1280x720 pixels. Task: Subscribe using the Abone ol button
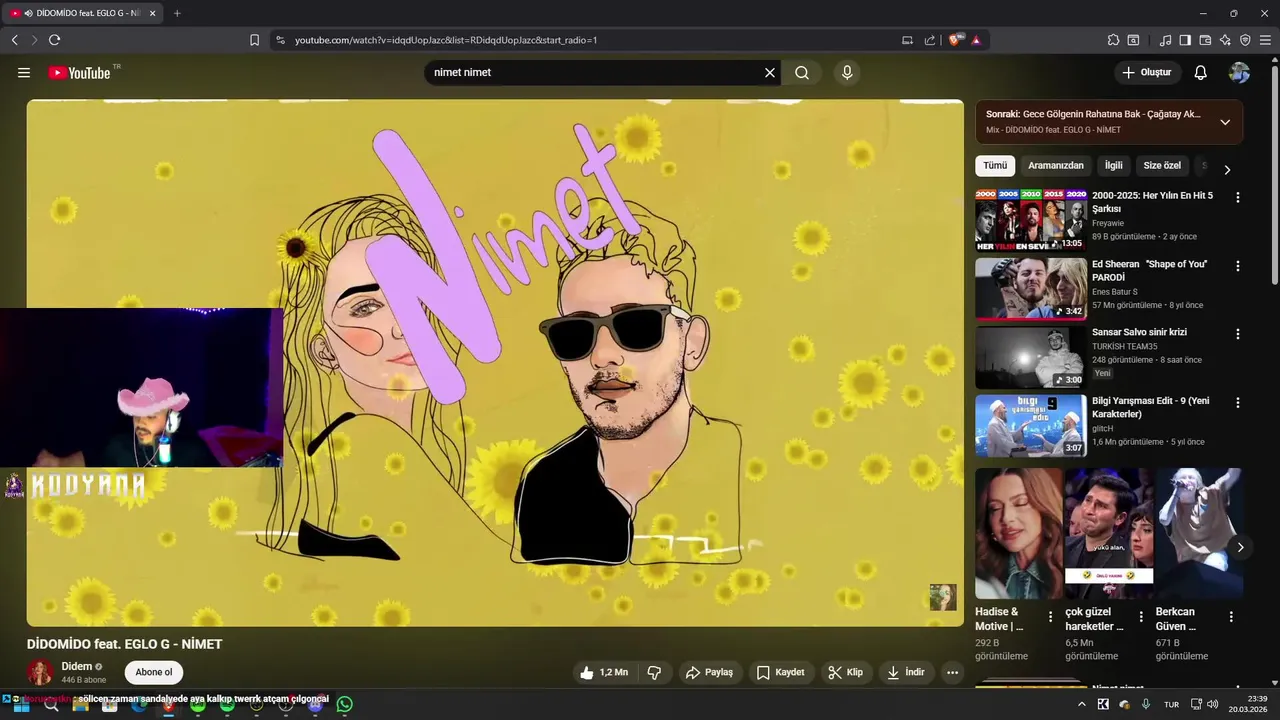[154, 672]
